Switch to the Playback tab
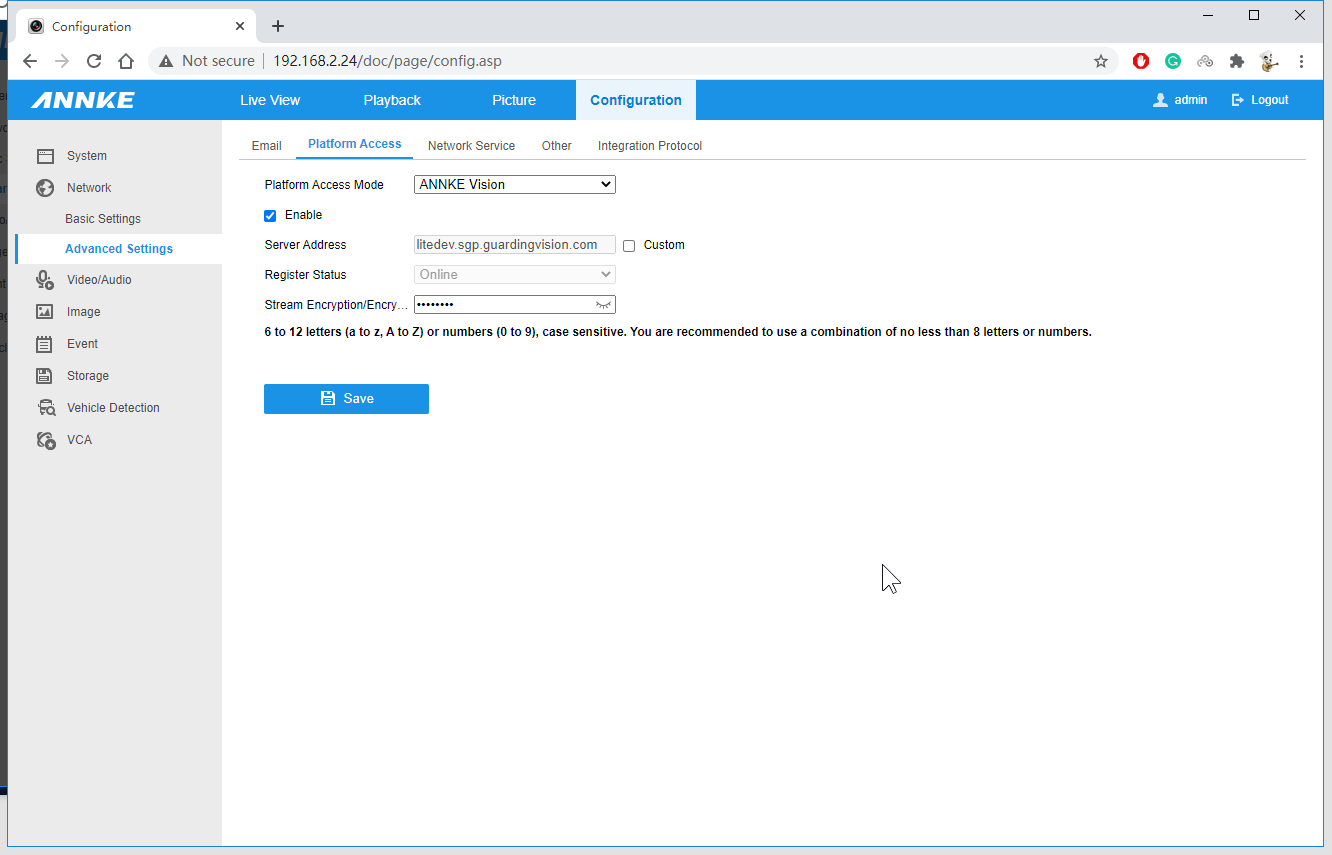This screenshot has width=1332, height=855. [x=392, y=100]
